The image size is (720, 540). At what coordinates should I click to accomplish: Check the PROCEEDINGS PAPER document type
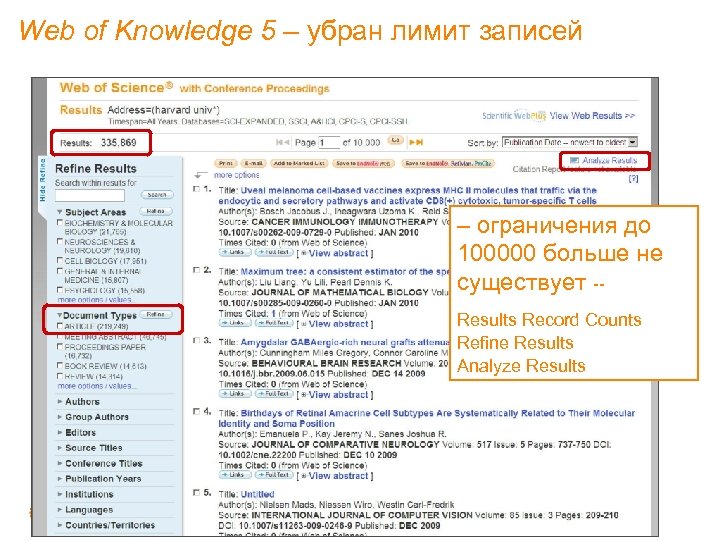click(60, 347)
